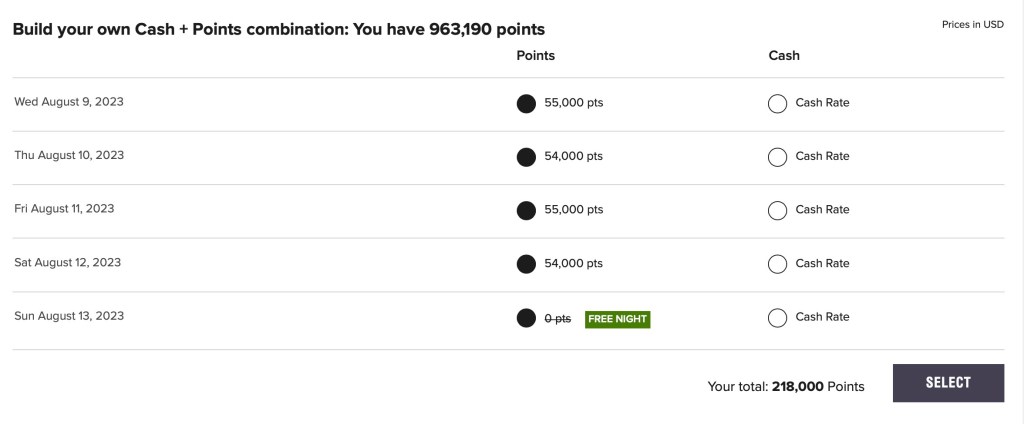Select points radio for Sat August 12
This screenshot has width=1024, height=424.
coord(526,264)
